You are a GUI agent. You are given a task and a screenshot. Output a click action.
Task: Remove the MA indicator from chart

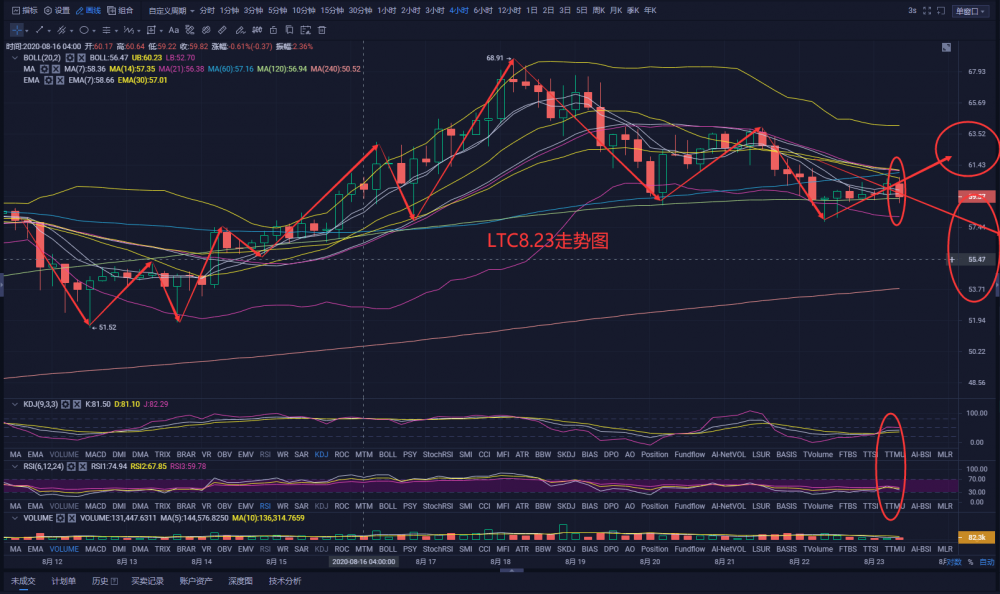coord(55,69)
